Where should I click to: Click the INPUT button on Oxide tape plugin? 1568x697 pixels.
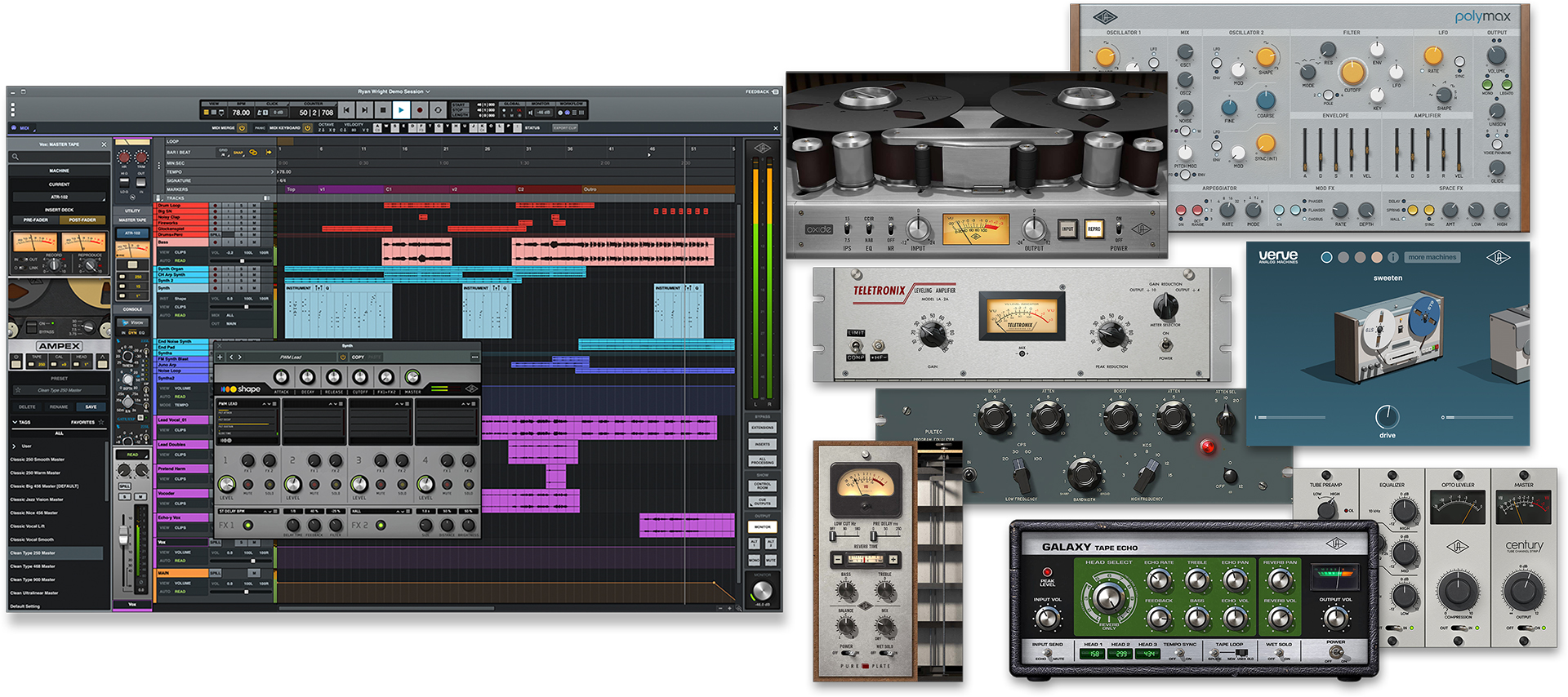(1067, 229)
